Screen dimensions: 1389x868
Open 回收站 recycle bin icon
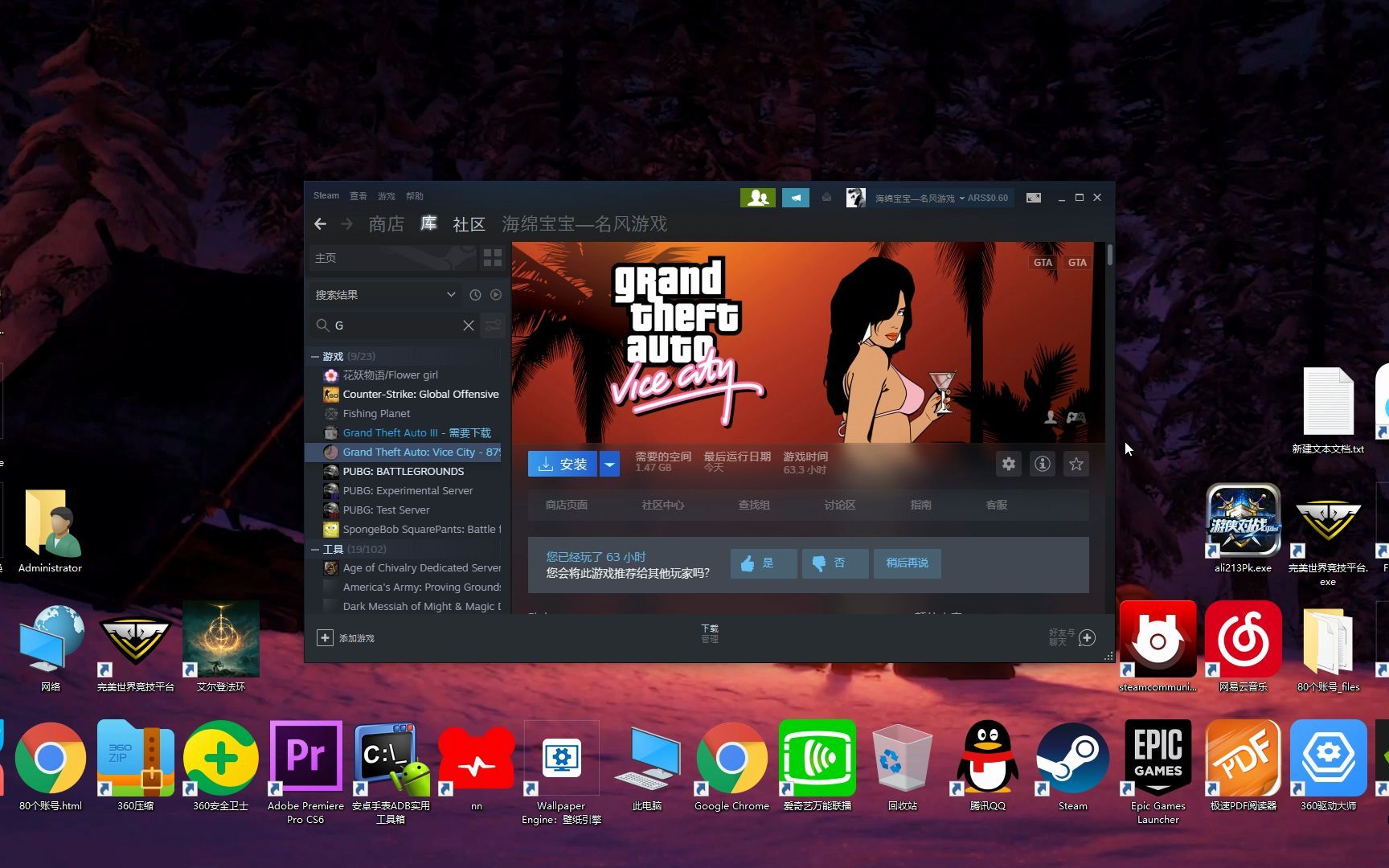click(x=902, y=766)
